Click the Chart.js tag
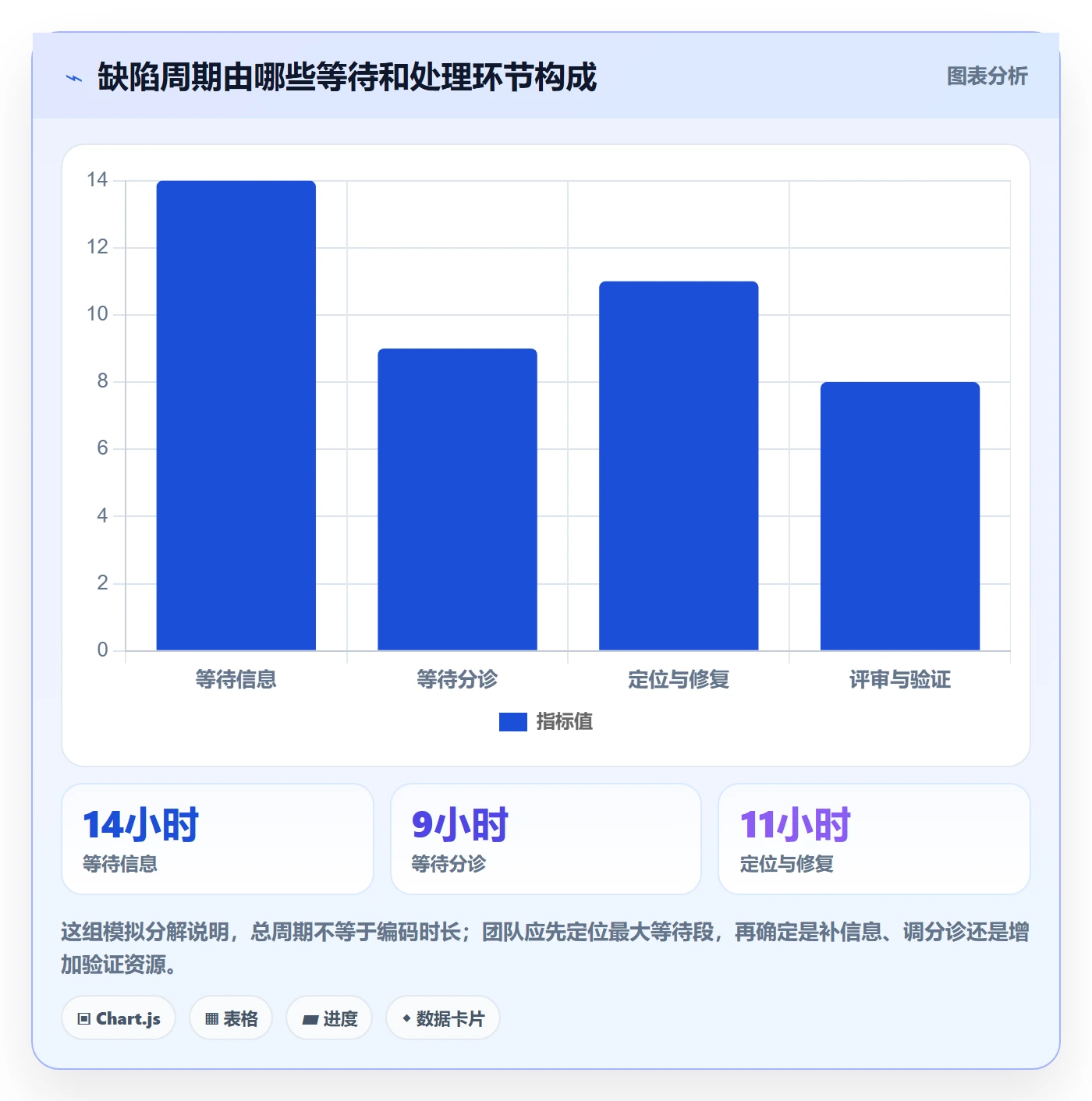Screen dimensions: 1092x1101 click(x=119, y=1018)
